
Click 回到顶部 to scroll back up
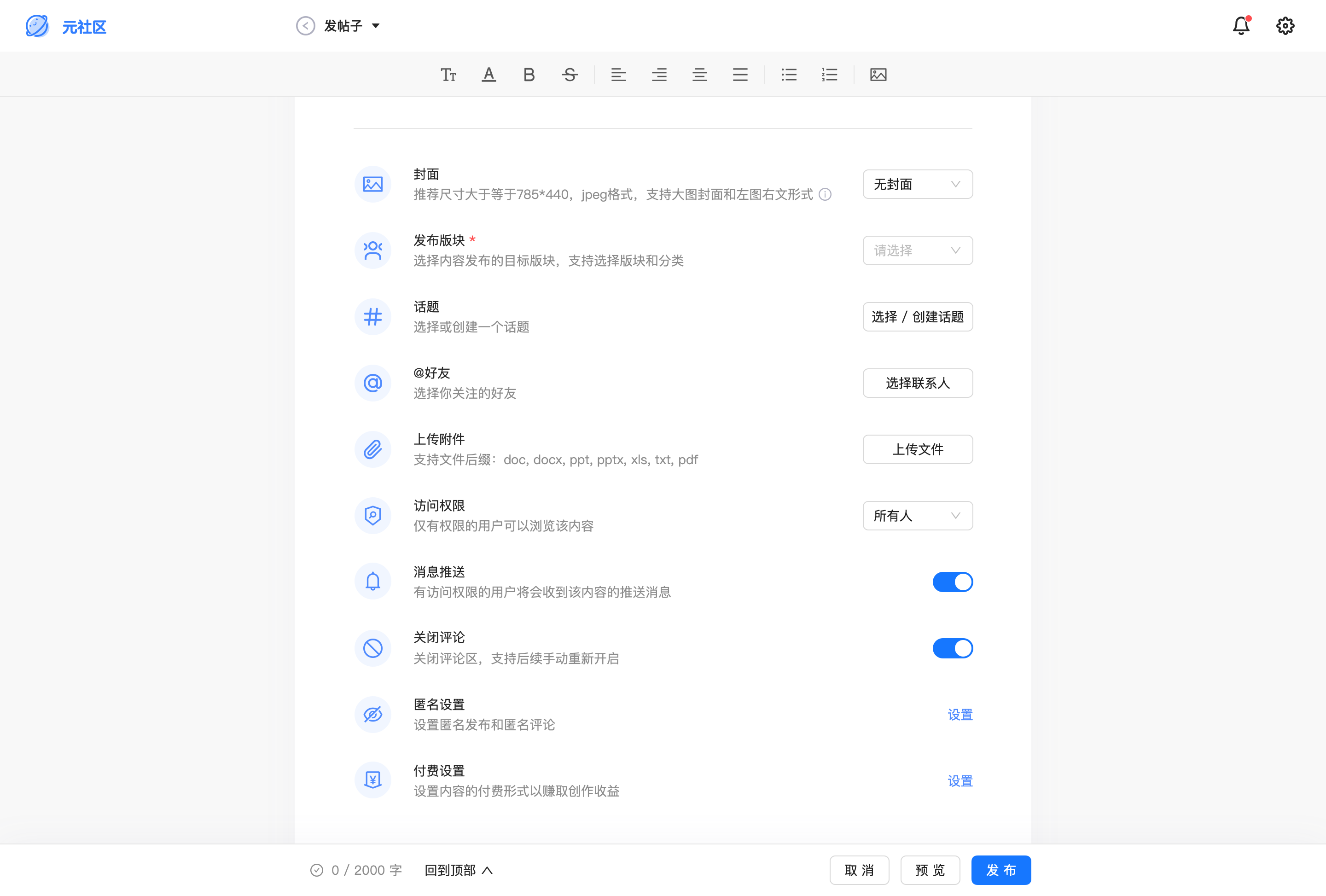(x=458, y=870)
